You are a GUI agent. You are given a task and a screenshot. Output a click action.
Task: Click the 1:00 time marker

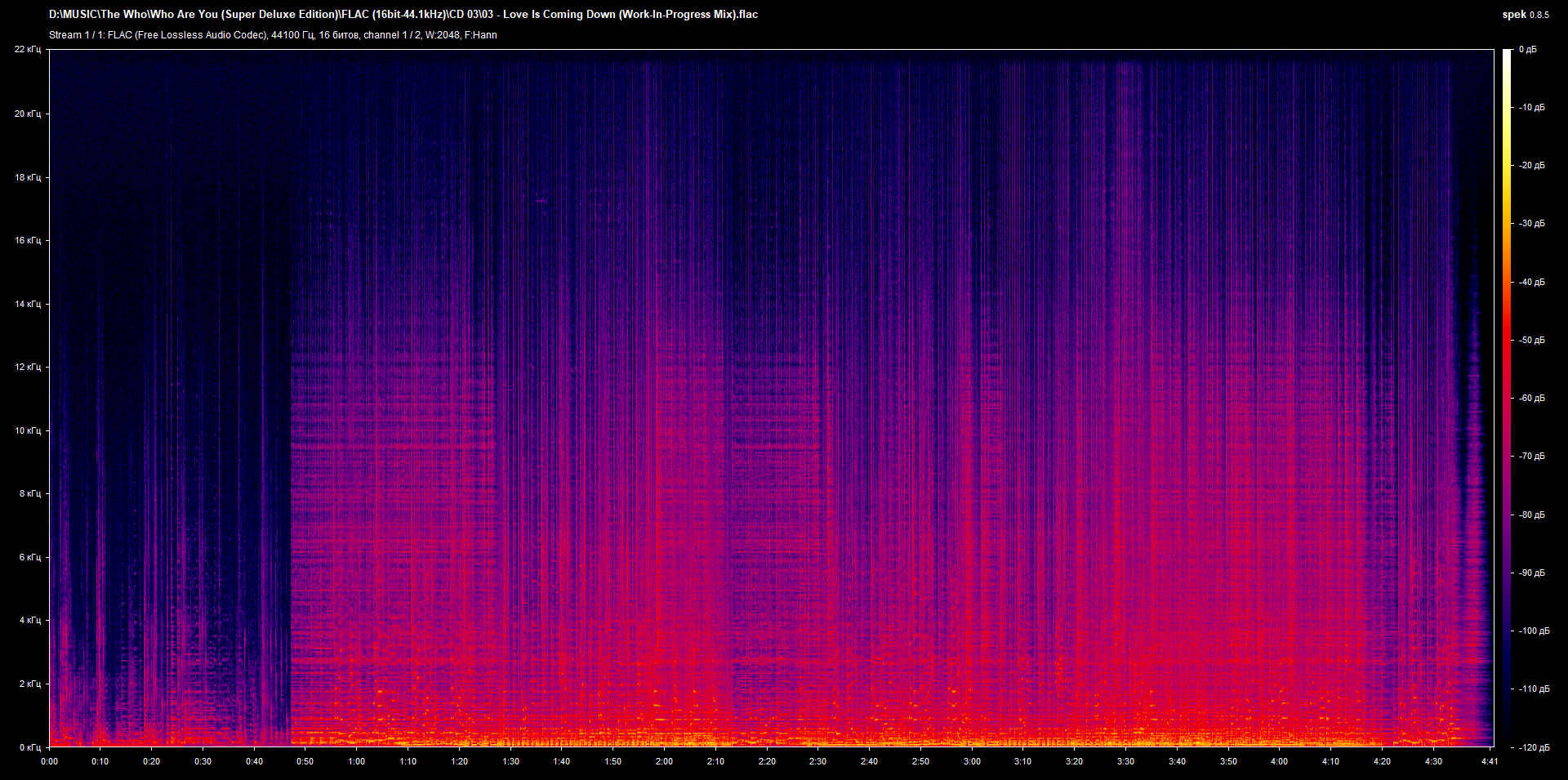[357, 760]
